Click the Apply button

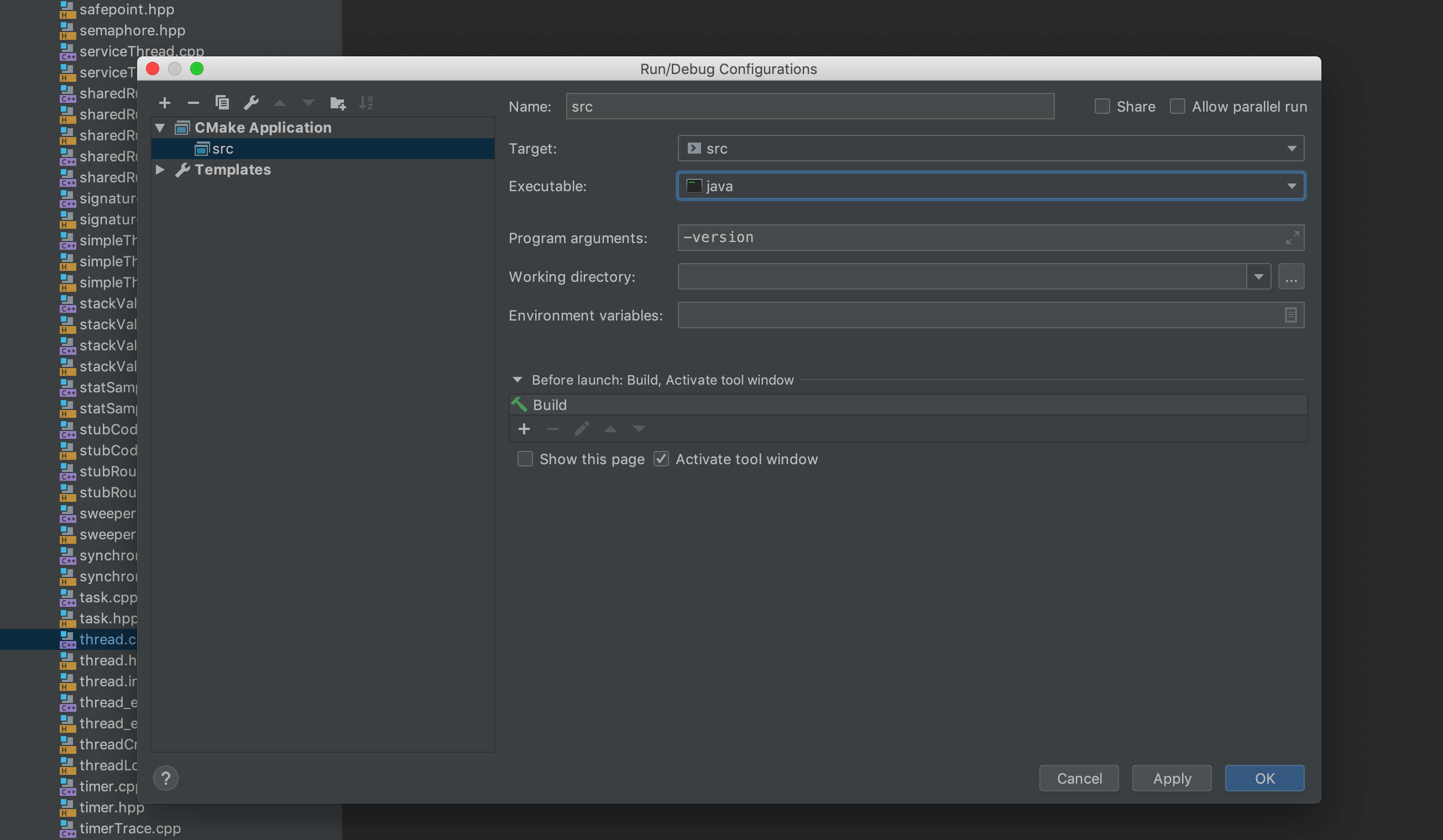pyautogui.click(x=1171, y=778)
